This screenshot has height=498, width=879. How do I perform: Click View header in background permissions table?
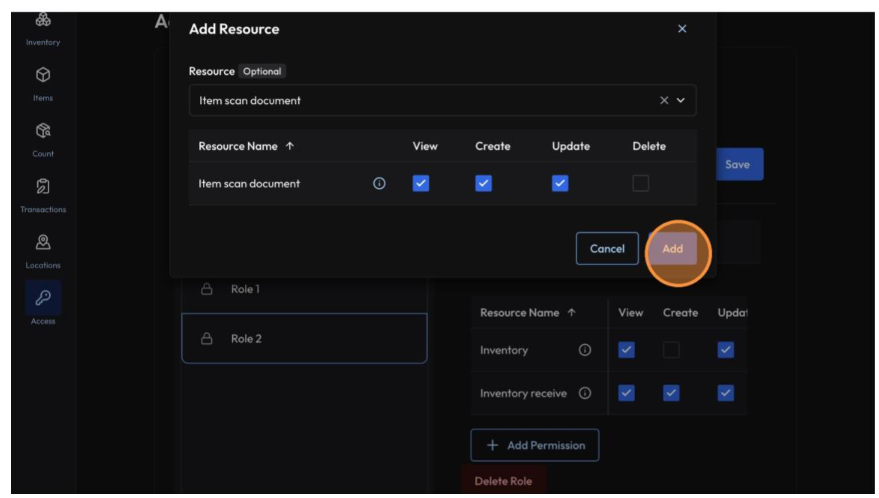click(631, 312)
